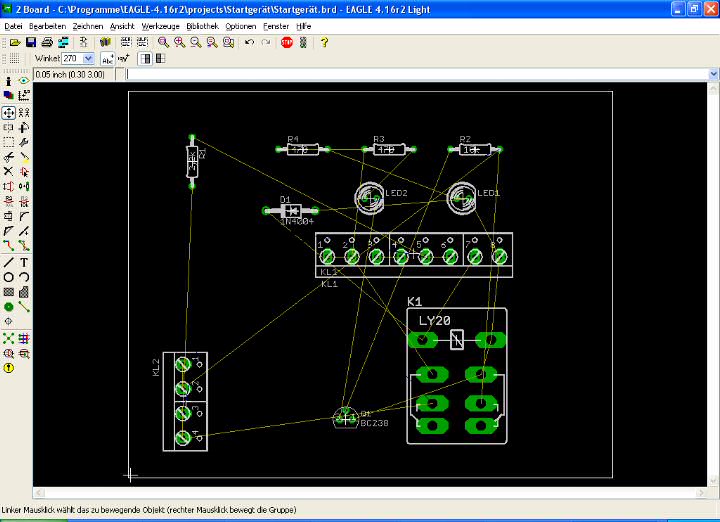Run a ULP with the ULP icon
Screen dimensions: 720x522
pyautogui.click(x=142, y=43)
